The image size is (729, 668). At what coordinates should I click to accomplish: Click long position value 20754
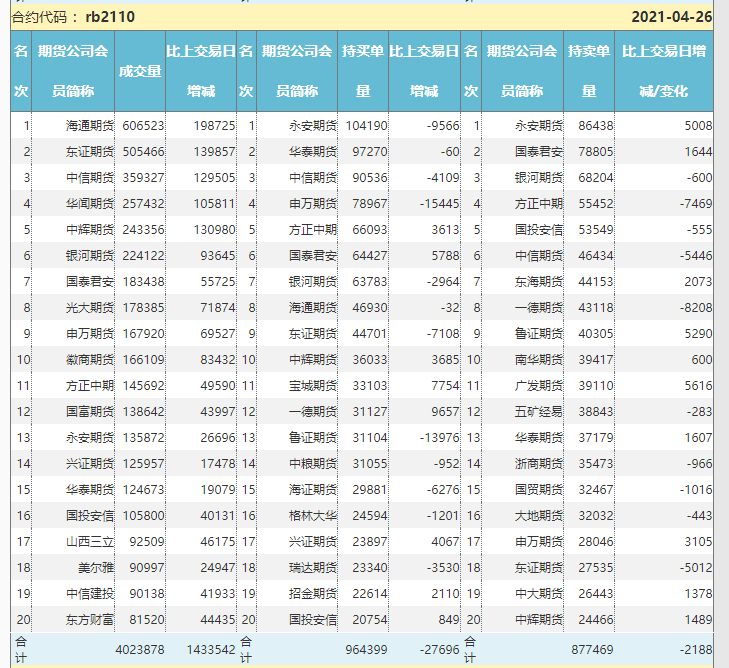coord(370,620)
